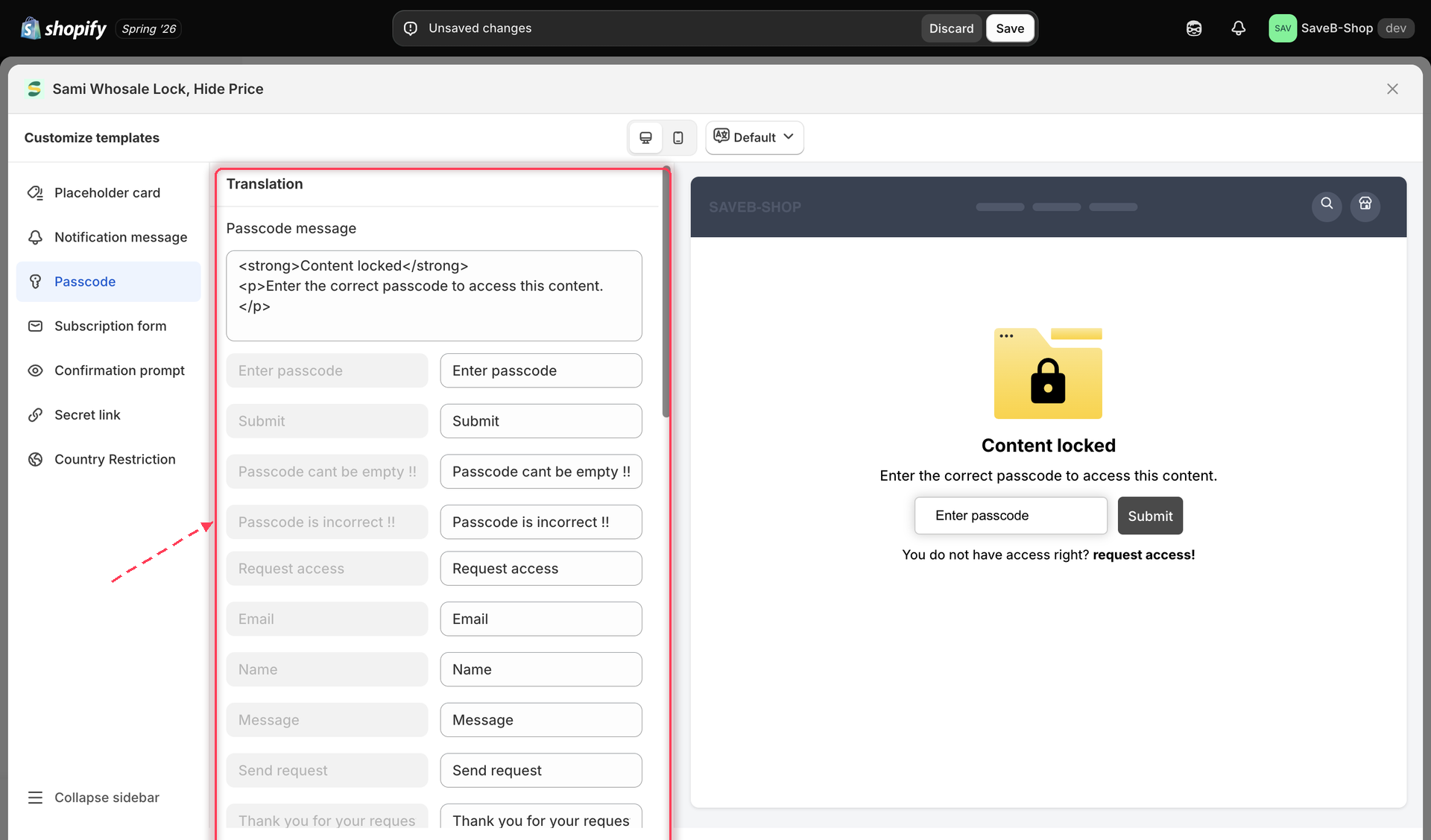Edit the Email translation field
The height and width of the screenshot is (840, 1431).
coord(541,619)
